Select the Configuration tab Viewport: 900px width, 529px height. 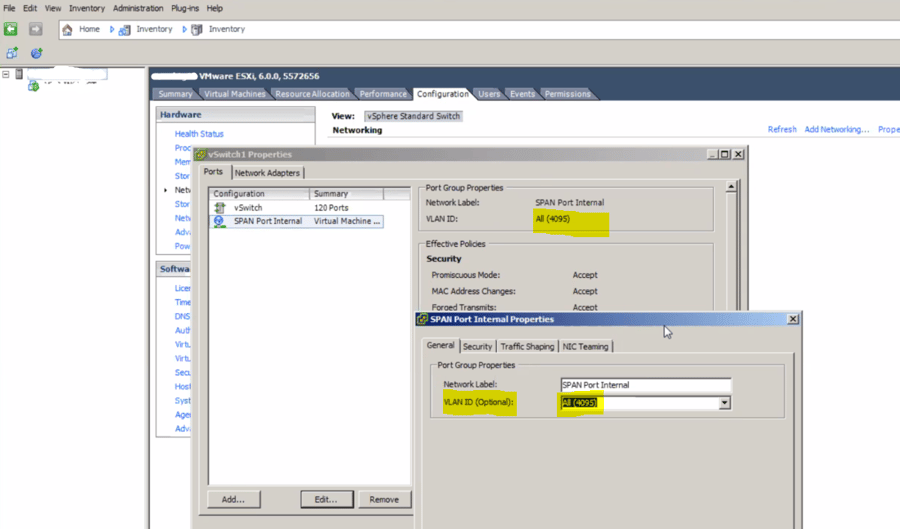443,94
